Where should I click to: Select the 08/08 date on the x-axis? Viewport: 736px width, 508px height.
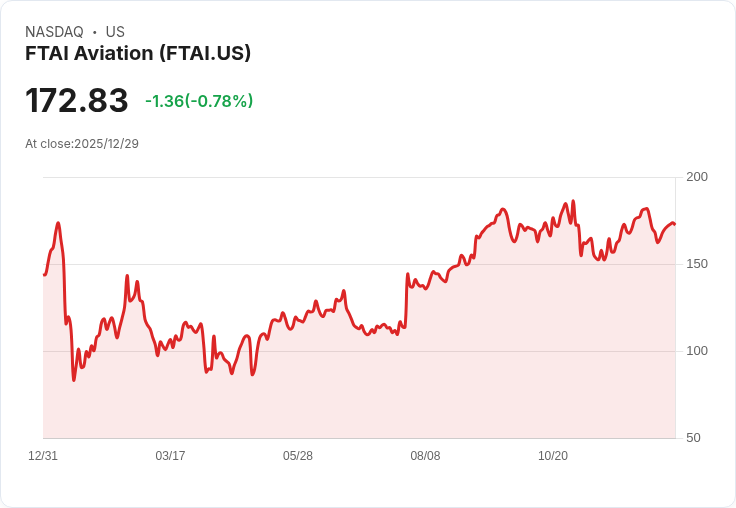pos(425,456)
